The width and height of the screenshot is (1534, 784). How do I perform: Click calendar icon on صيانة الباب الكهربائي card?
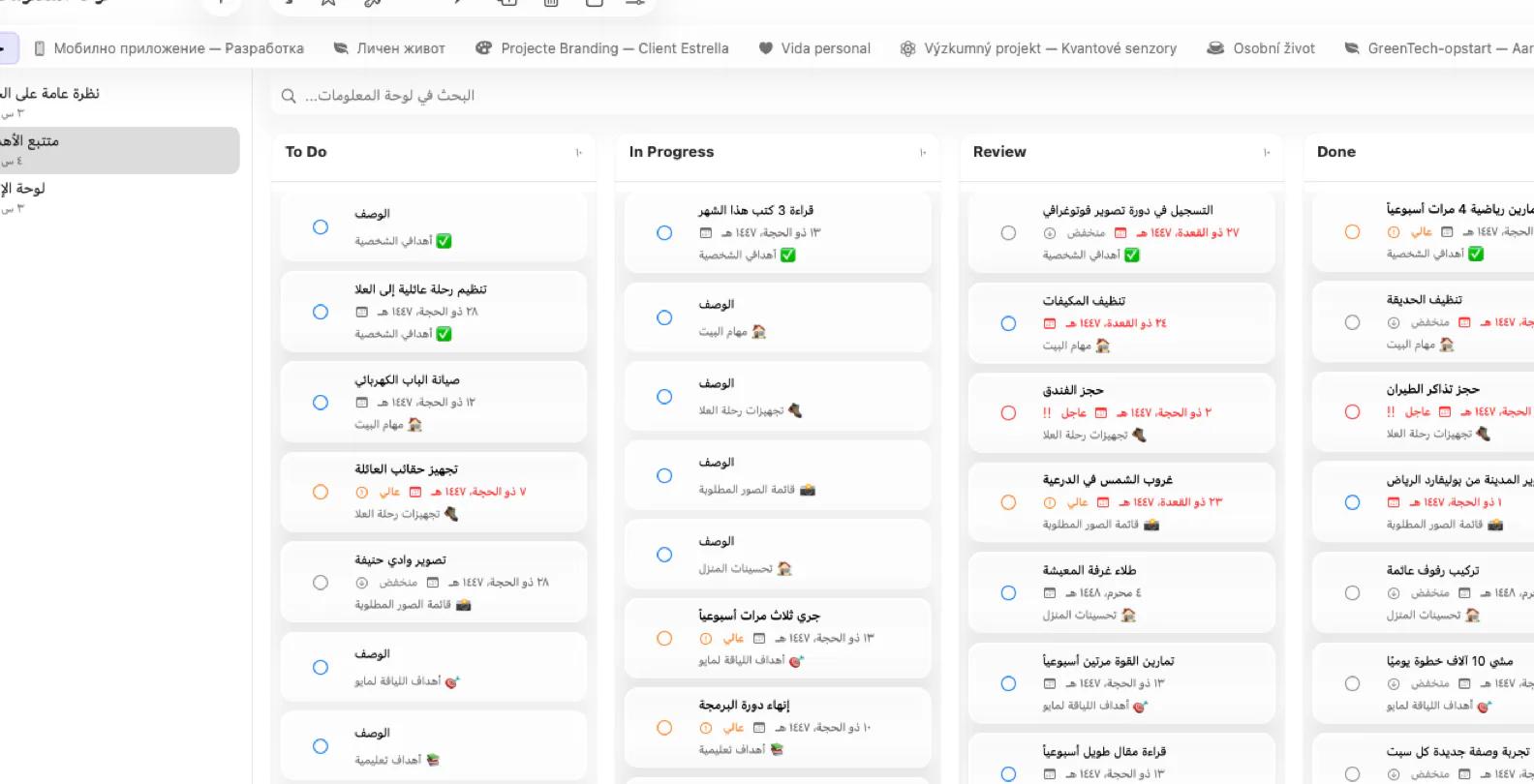[x=362, y=403]
